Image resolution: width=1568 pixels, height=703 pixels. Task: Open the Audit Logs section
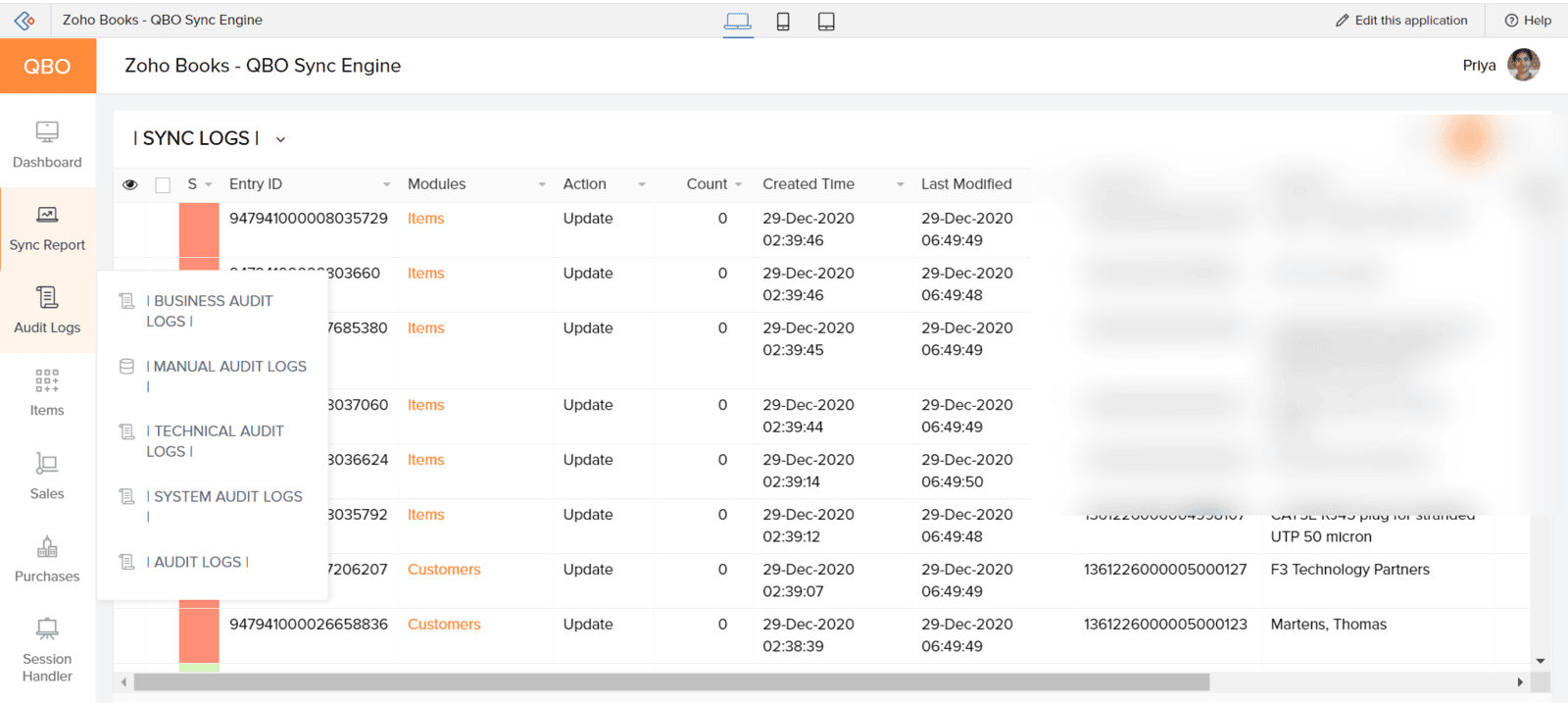pyautogui.click(x=47, y=311)
